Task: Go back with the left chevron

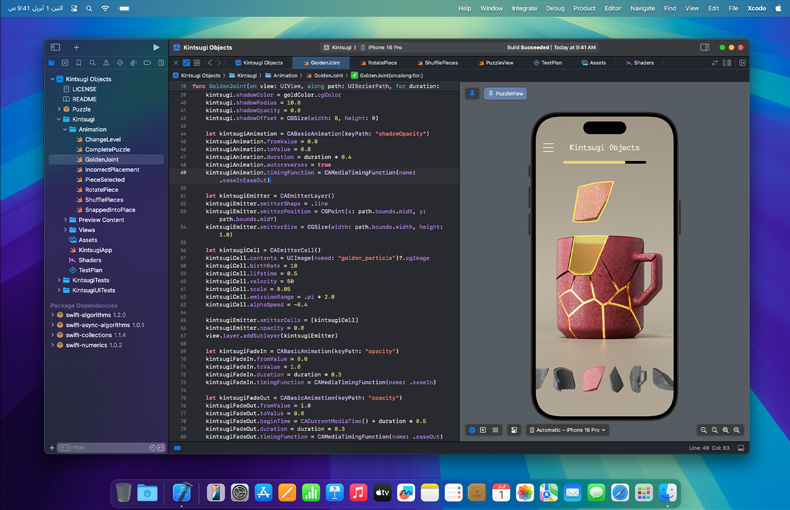Action: click(210, 63)
